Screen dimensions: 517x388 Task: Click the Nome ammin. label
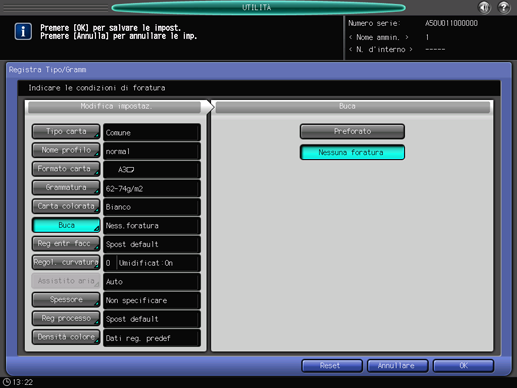tap(378, 37)
